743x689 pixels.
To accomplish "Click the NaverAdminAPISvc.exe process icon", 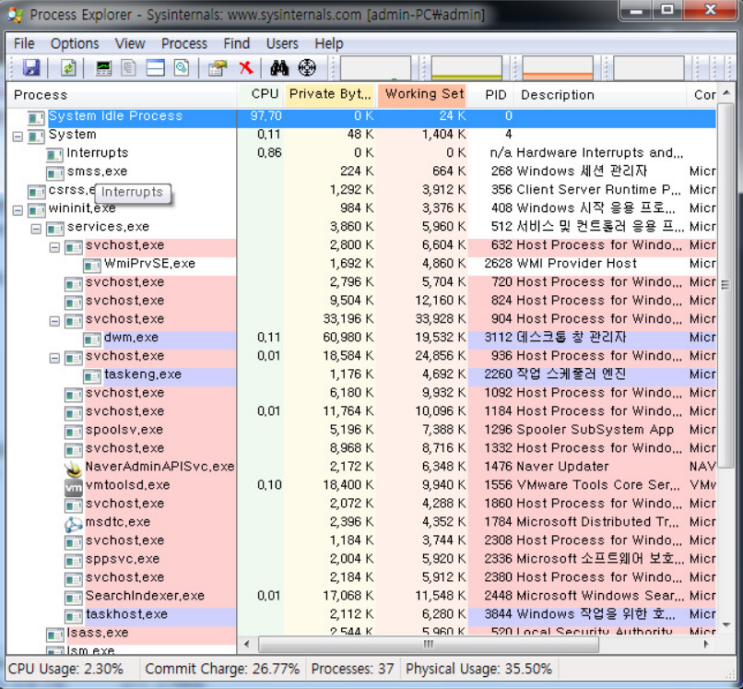I will 73,468.
